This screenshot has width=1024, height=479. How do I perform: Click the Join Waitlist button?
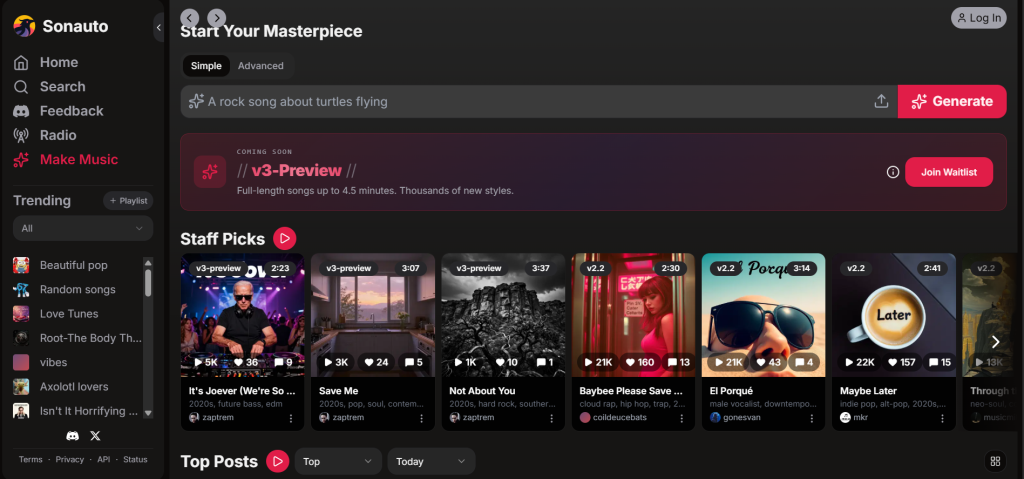click(x=949, y=172)
